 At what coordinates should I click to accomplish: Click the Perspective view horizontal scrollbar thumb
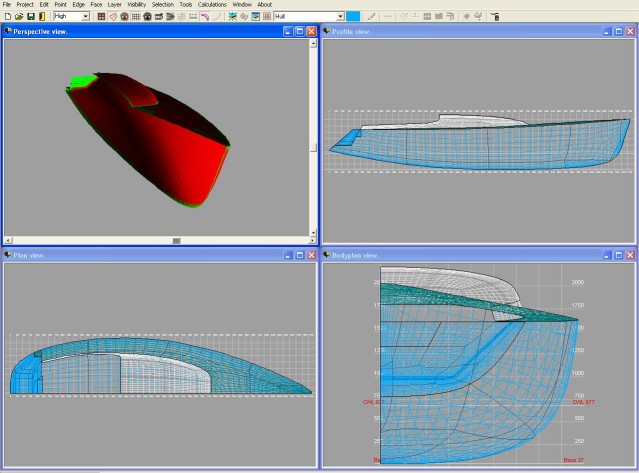point(176,241)
